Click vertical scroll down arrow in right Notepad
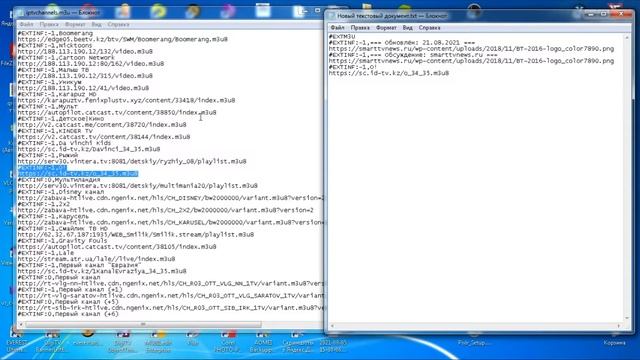This screenshot has height=360, width=640. (x=627, y=318)
